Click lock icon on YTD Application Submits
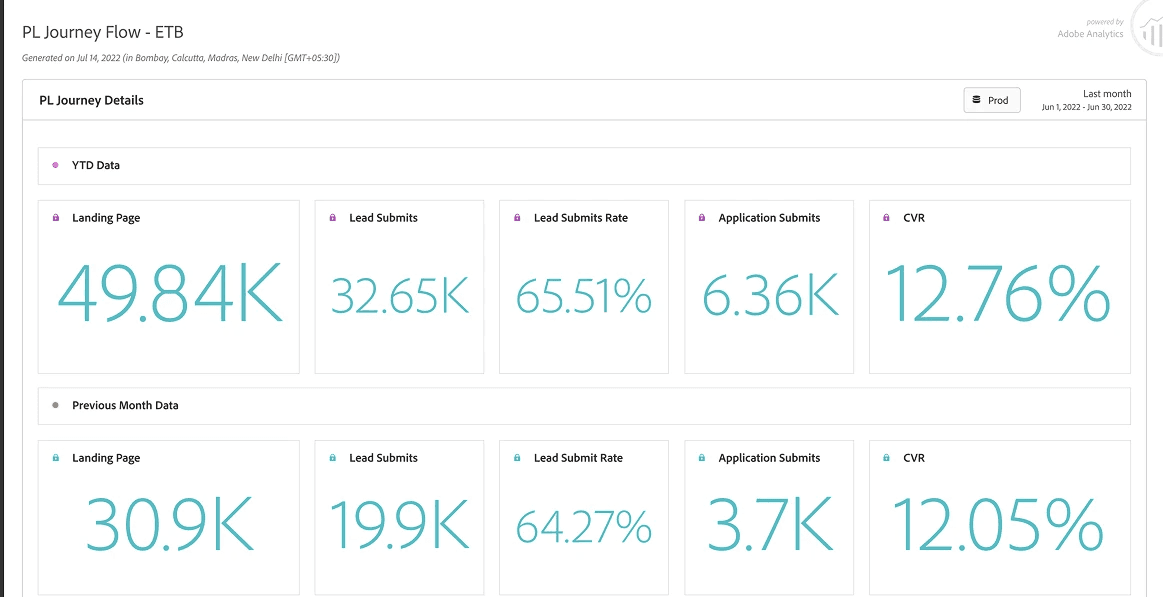Screen dimensions: 1163x597 pyautogui.click(x=702, y=218)
